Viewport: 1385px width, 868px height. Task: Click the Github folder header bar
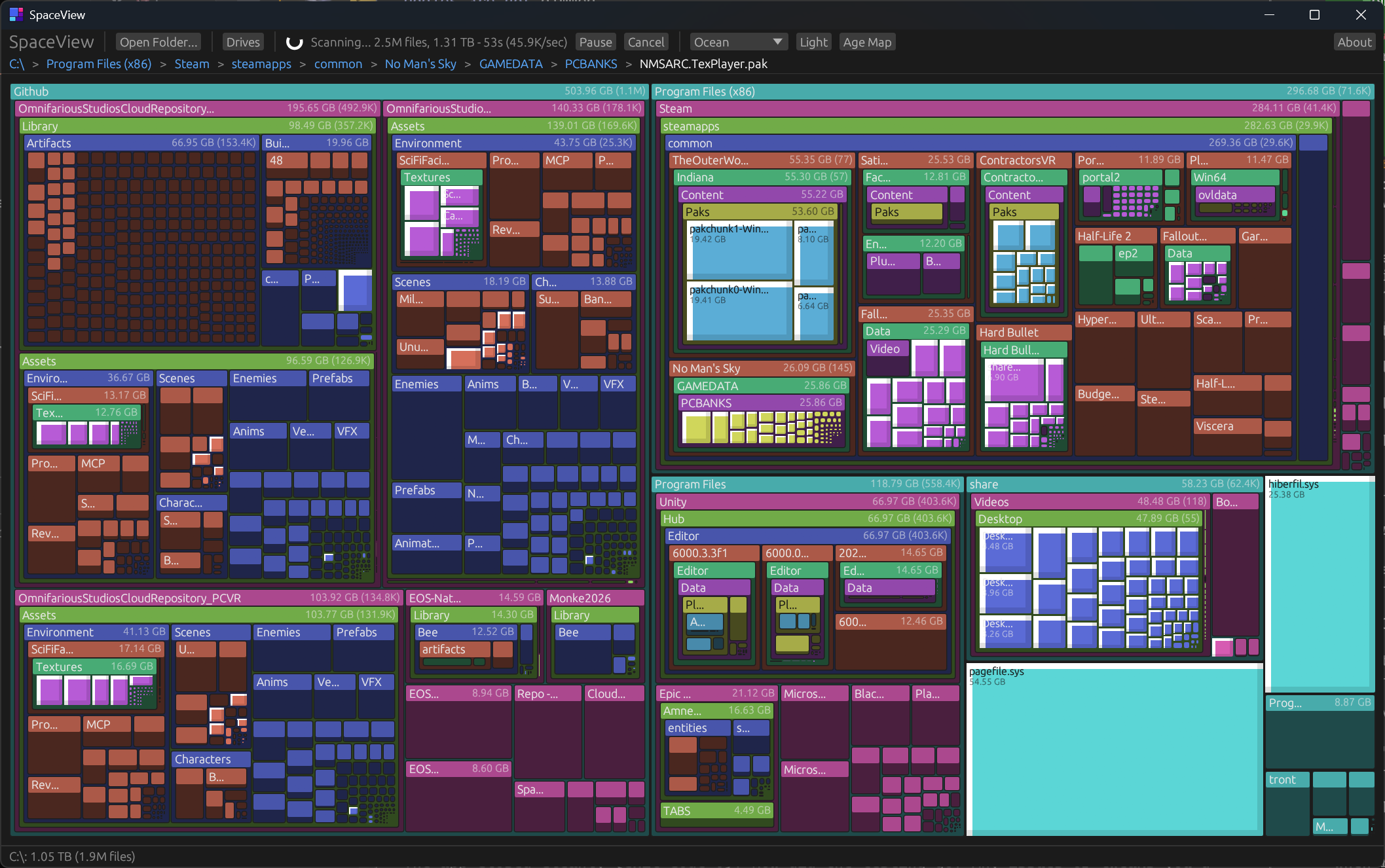pos(262,92)
